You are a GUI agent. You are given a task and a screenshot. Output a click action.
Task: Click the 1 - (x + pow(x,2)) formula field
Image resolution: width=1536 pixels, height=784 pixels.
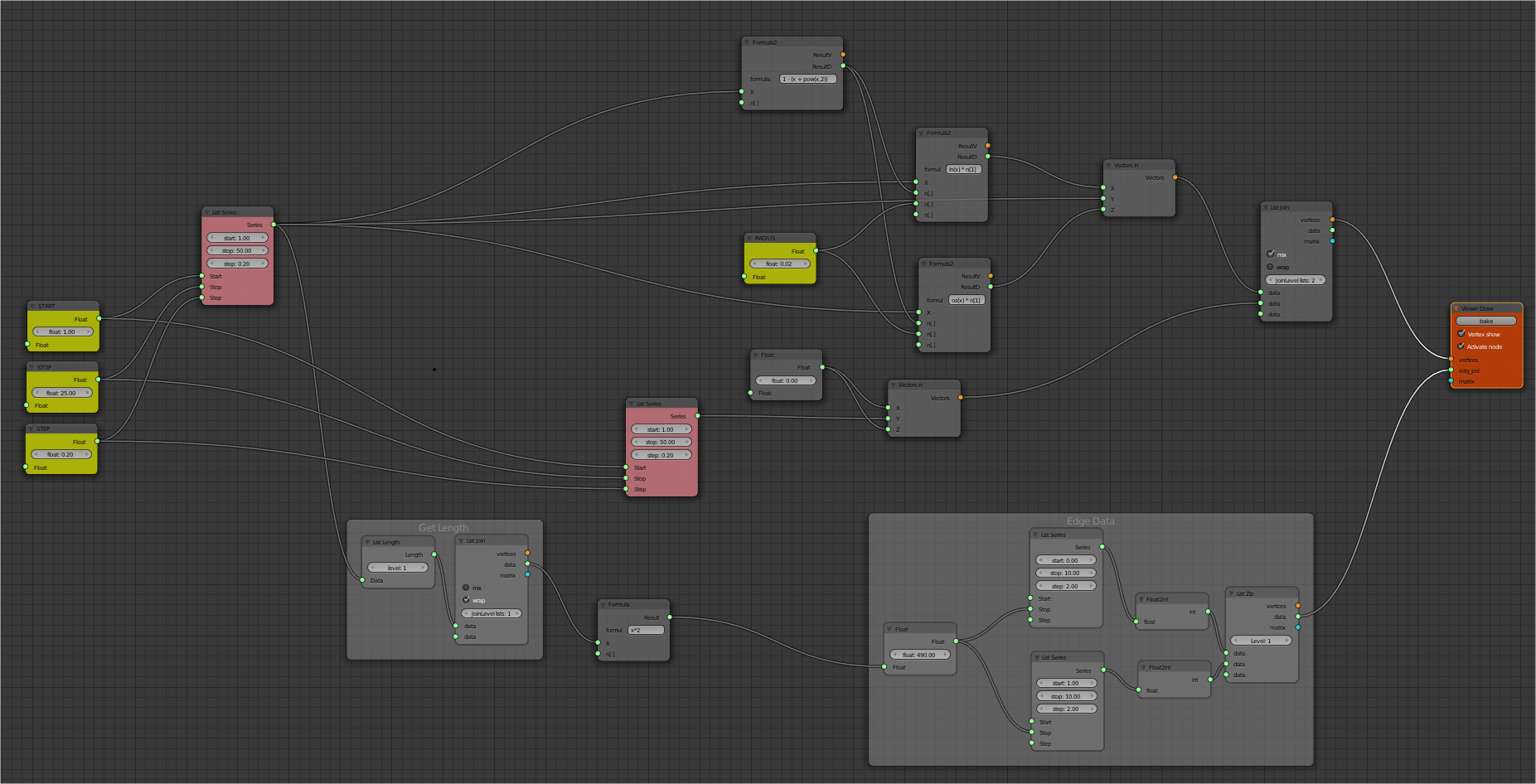[807, 79]
